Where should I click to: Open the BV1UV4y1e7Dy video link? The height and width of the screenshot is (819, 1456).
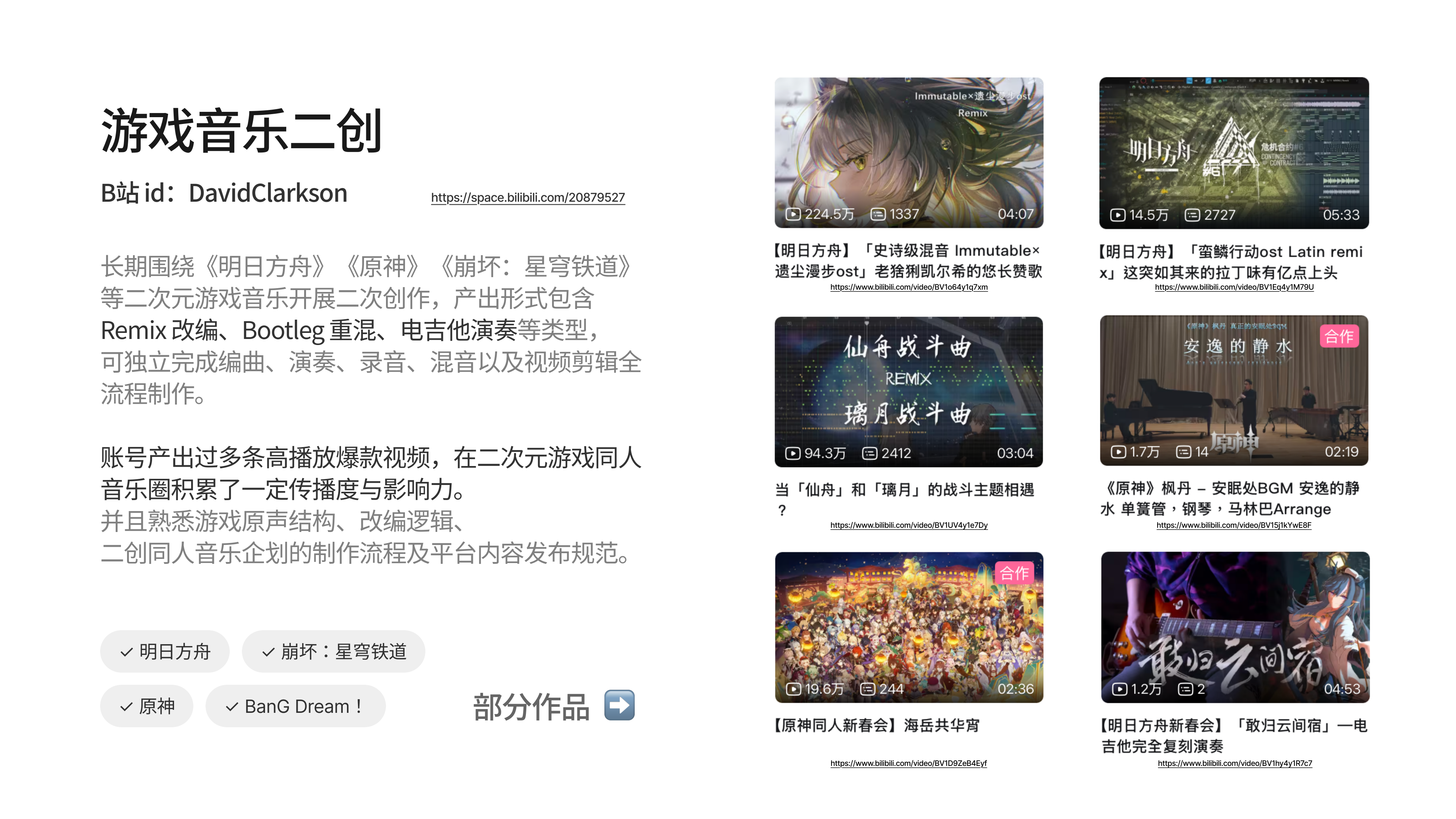(909, 525)
